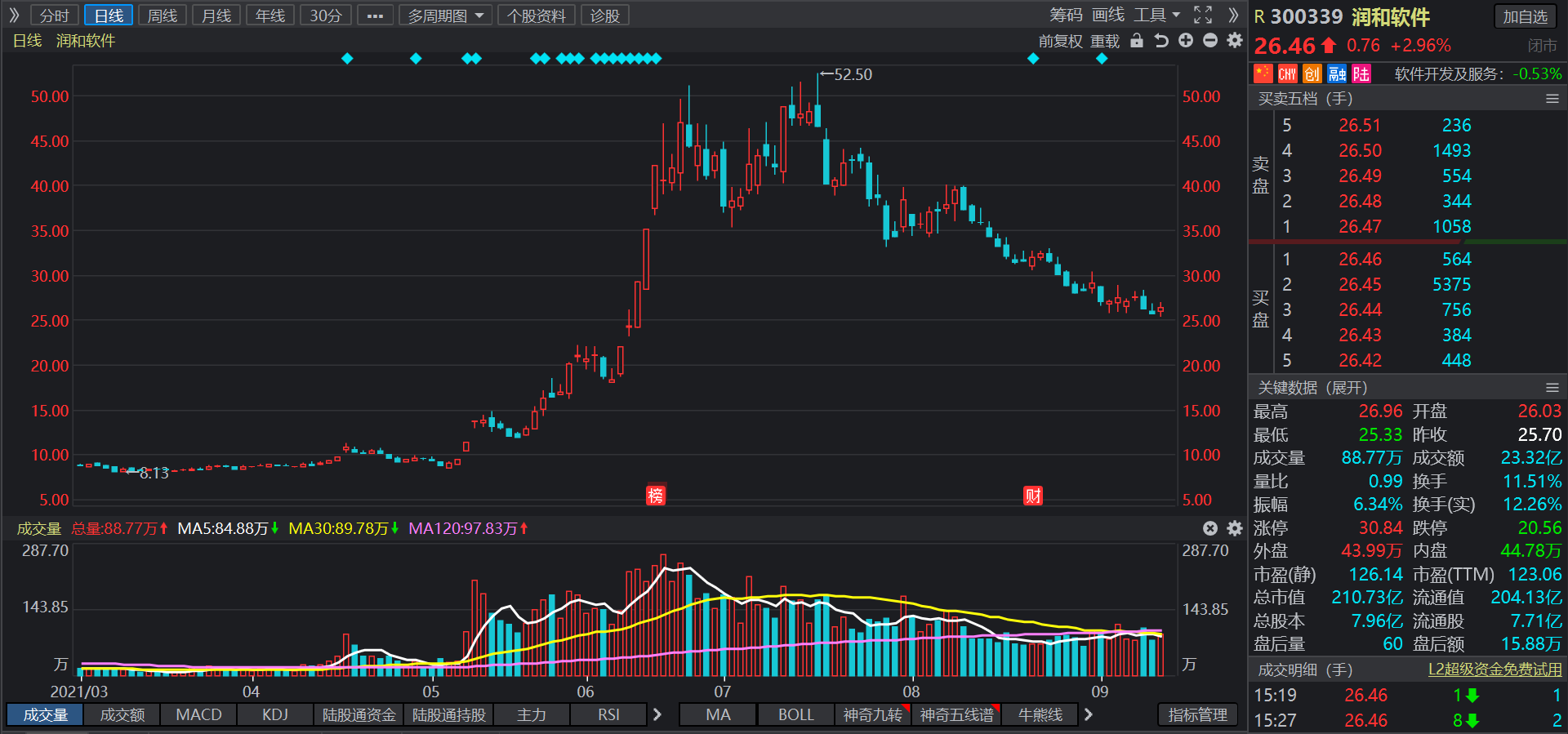This screenshot has height=734, width=1568.
Task: Enter fullscreen chart mode
Action: point(1203,15)
